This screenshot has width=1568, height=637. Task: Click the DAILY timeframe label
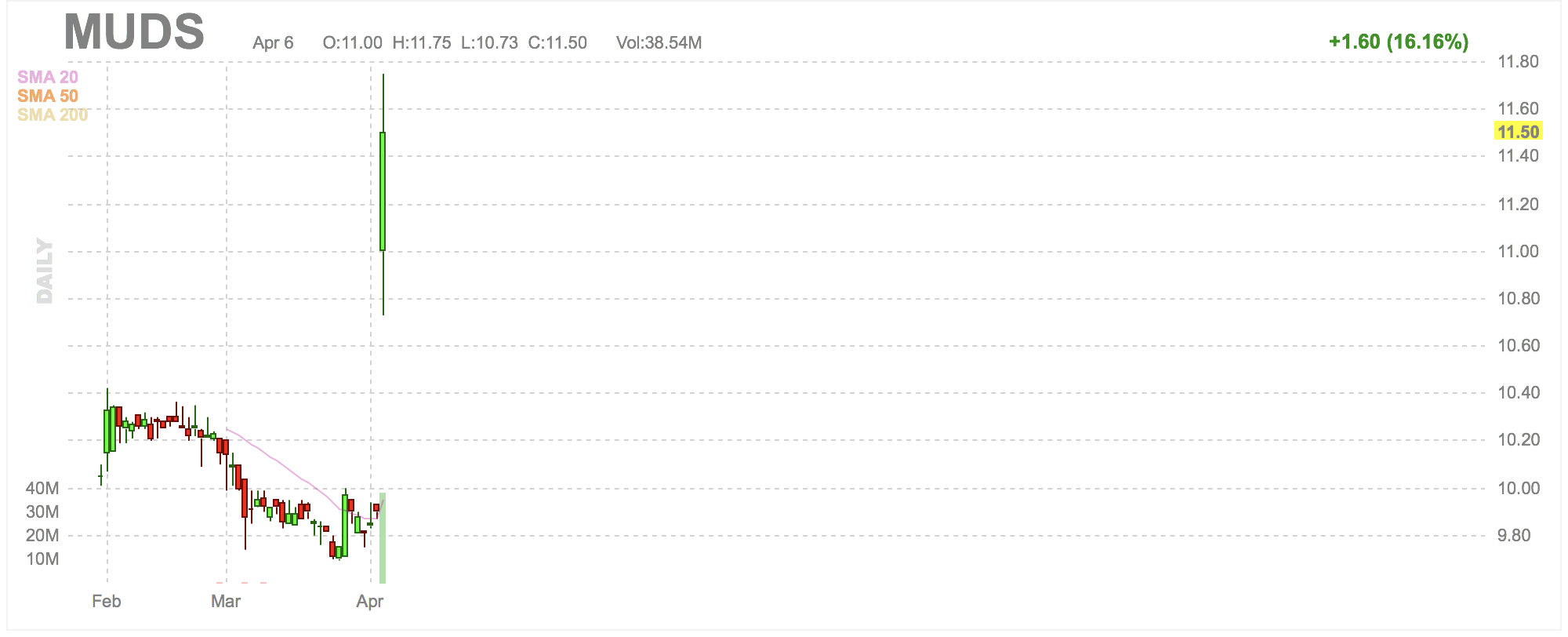pos(45,271)
